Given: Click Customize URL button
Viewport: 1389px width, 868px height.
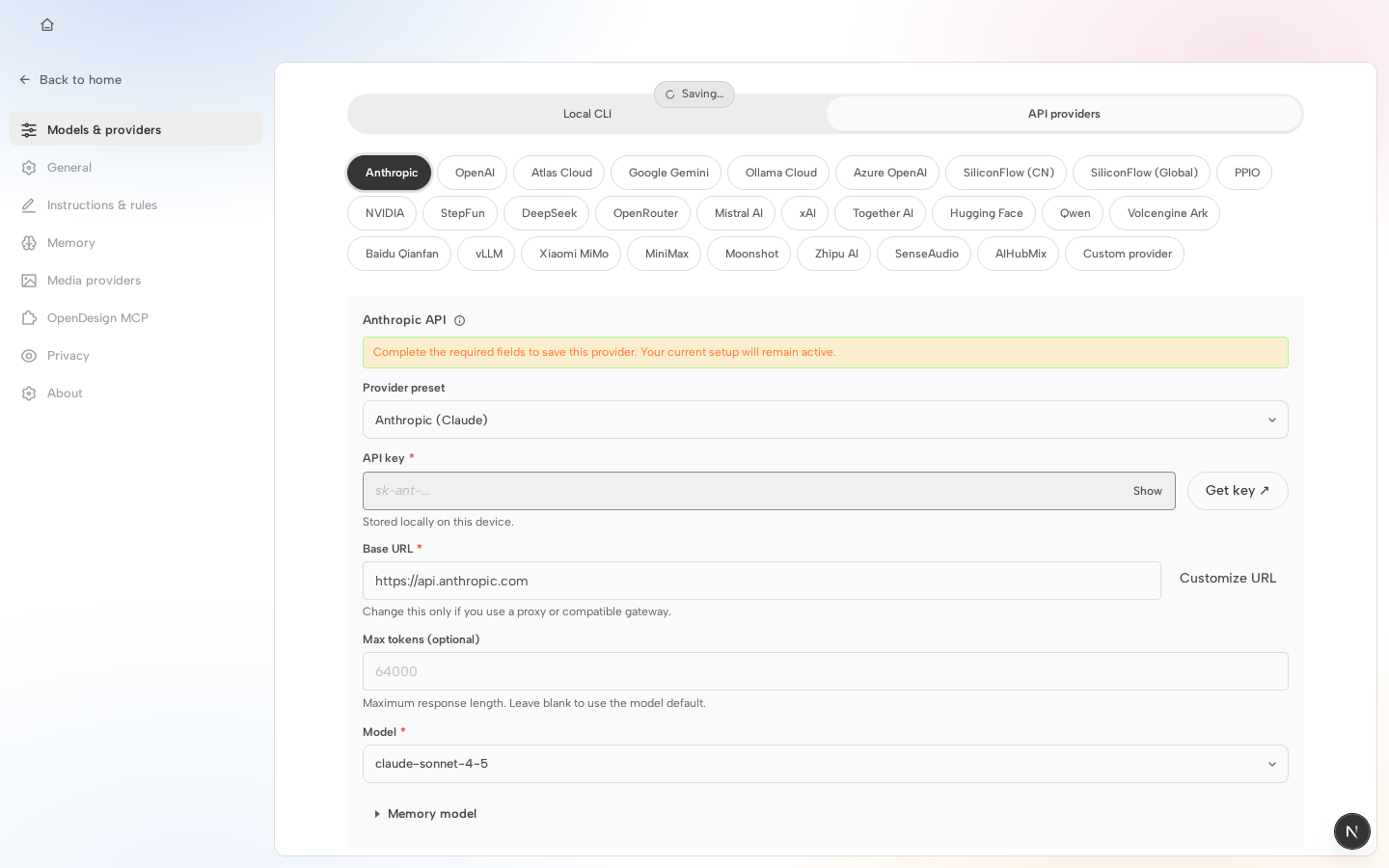Looking at the screenshot, I should (x=1228, y=579).
